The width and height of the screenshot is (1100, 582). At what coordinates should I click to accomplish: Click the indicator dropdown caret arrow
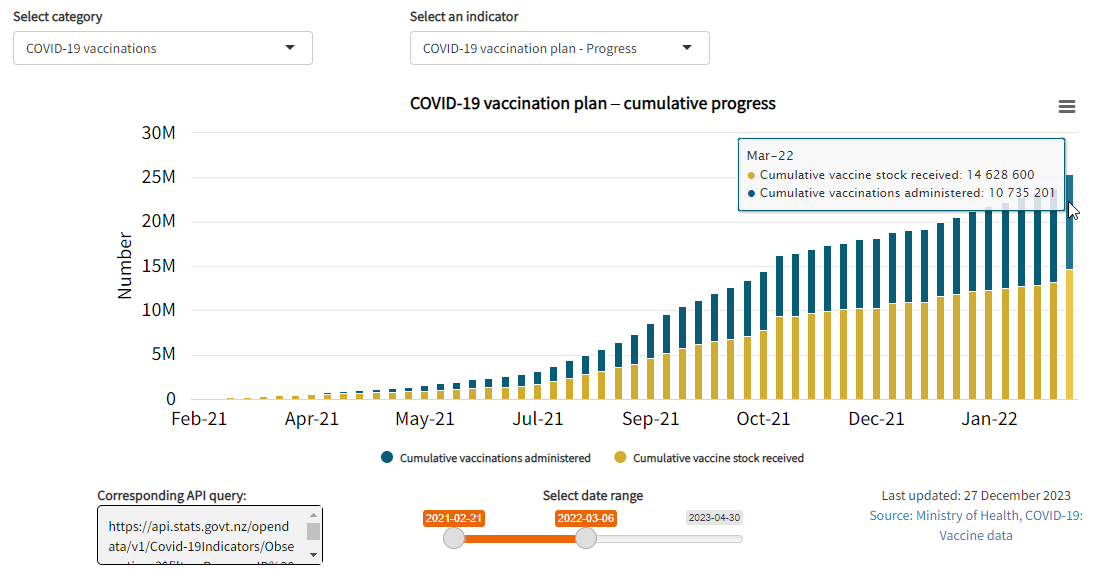[x=687, y=48]
